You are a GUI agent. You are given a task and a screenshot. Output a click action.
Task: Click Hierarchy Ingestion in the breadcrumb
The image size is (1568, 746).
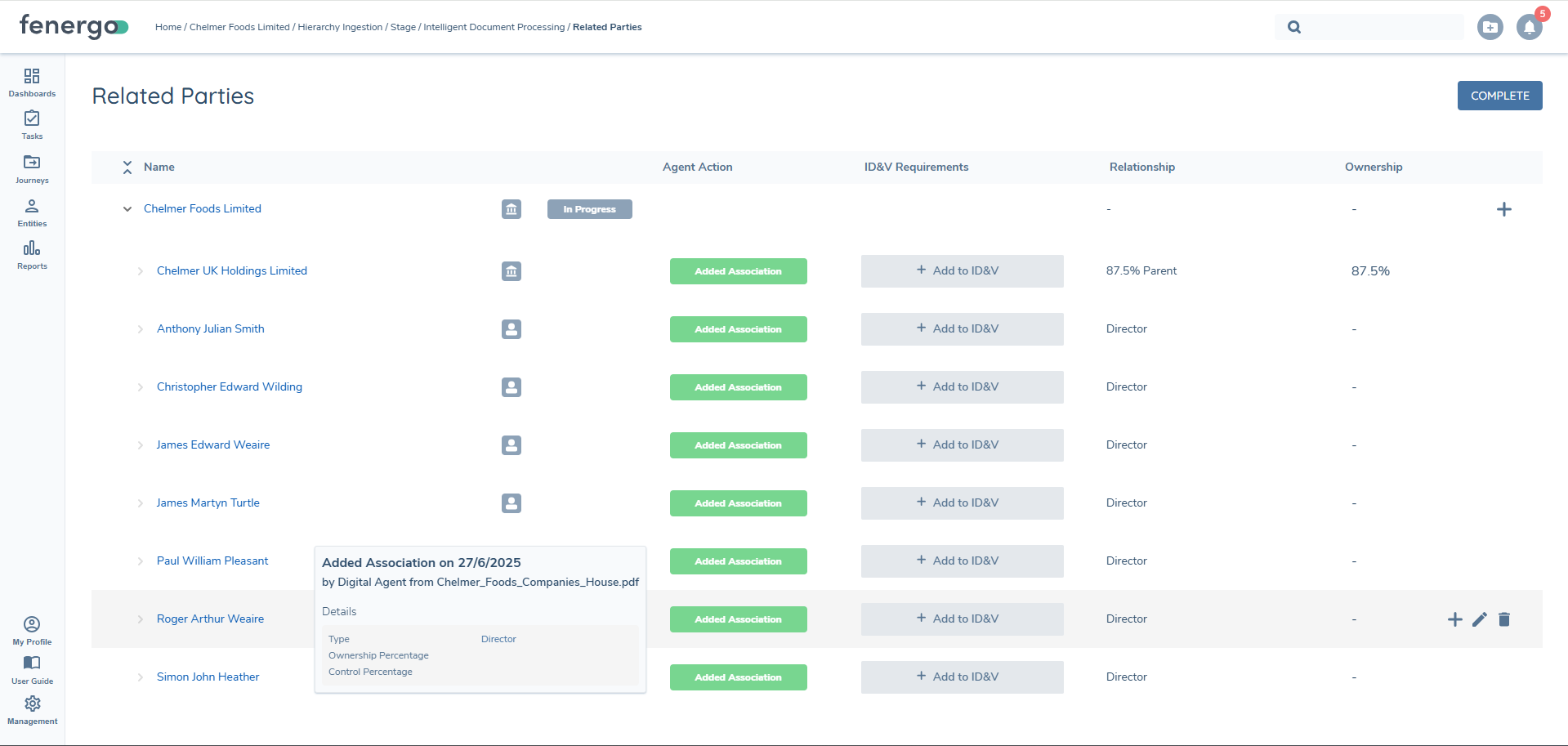(x=340, y=27)
